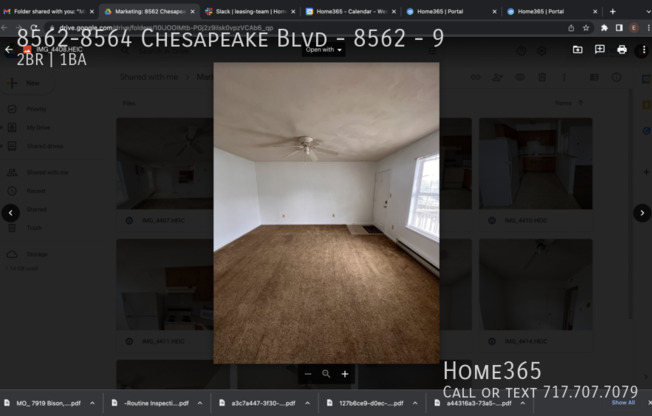
Task: Expand options for 'a44316a3-73a5' download
Action: 523,403
